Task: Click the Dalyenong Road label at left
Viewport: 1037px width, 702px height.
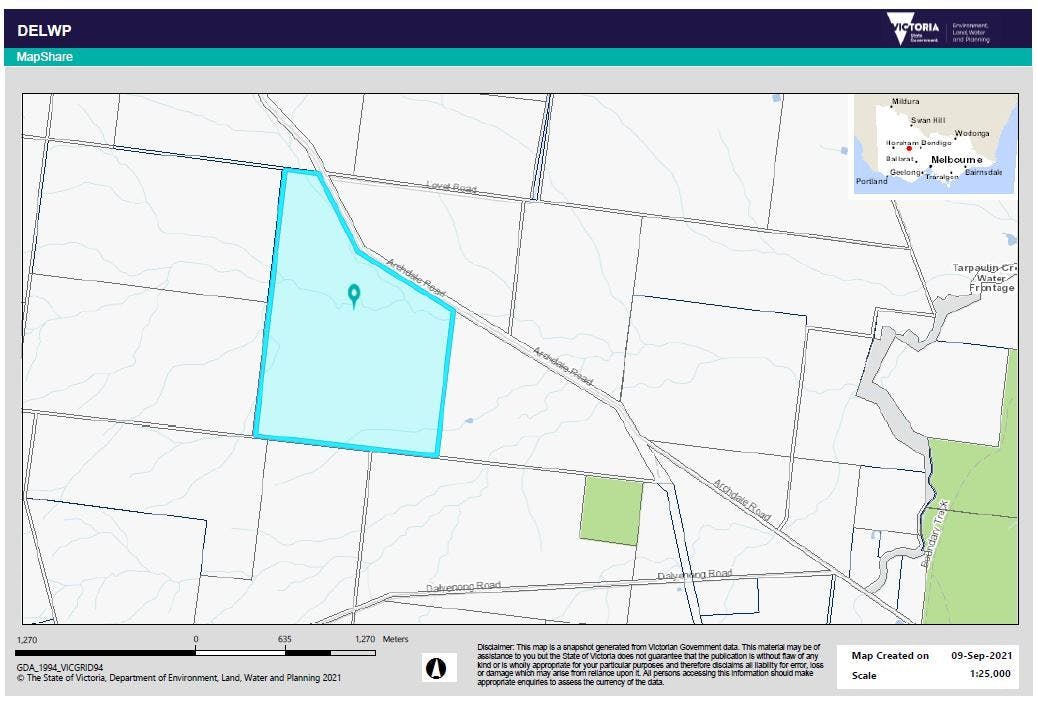Action: click(x=463, y=587)
